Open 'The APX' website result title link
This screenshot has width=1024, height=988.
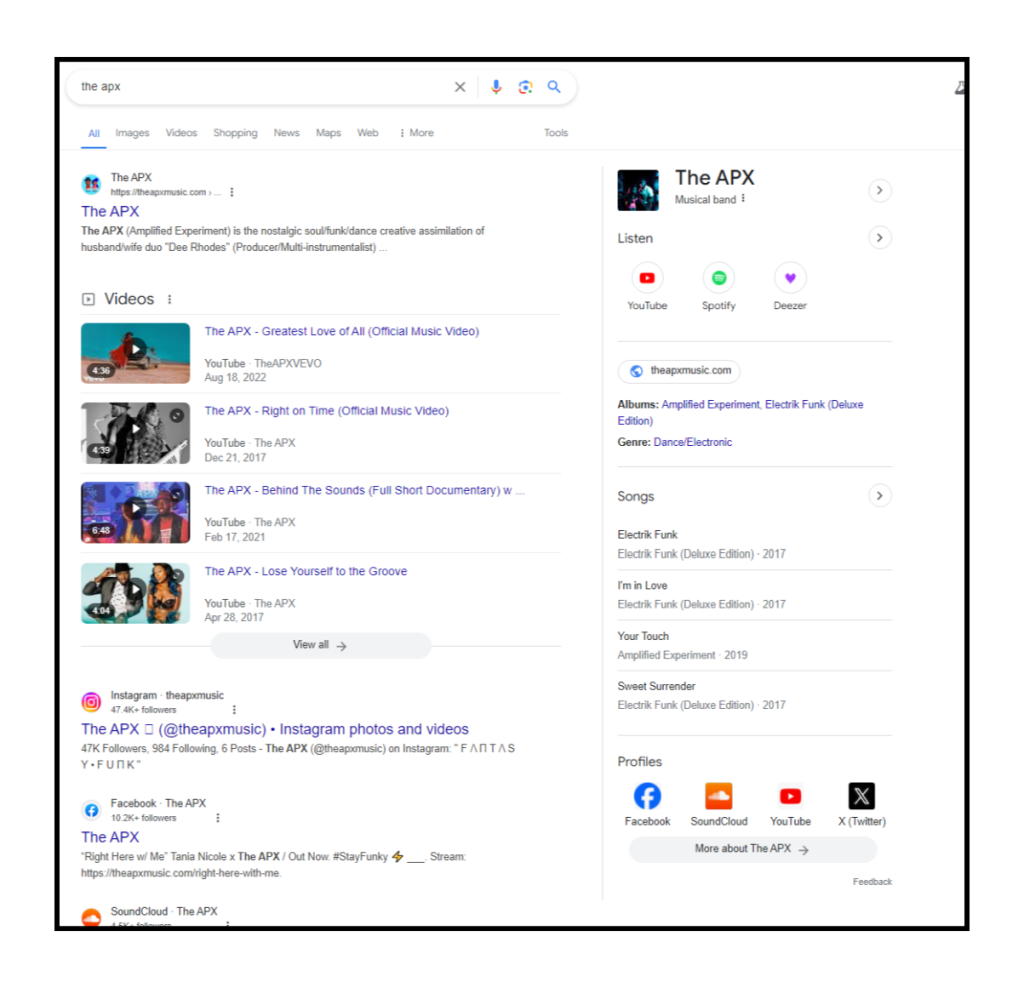click(110, 212)
